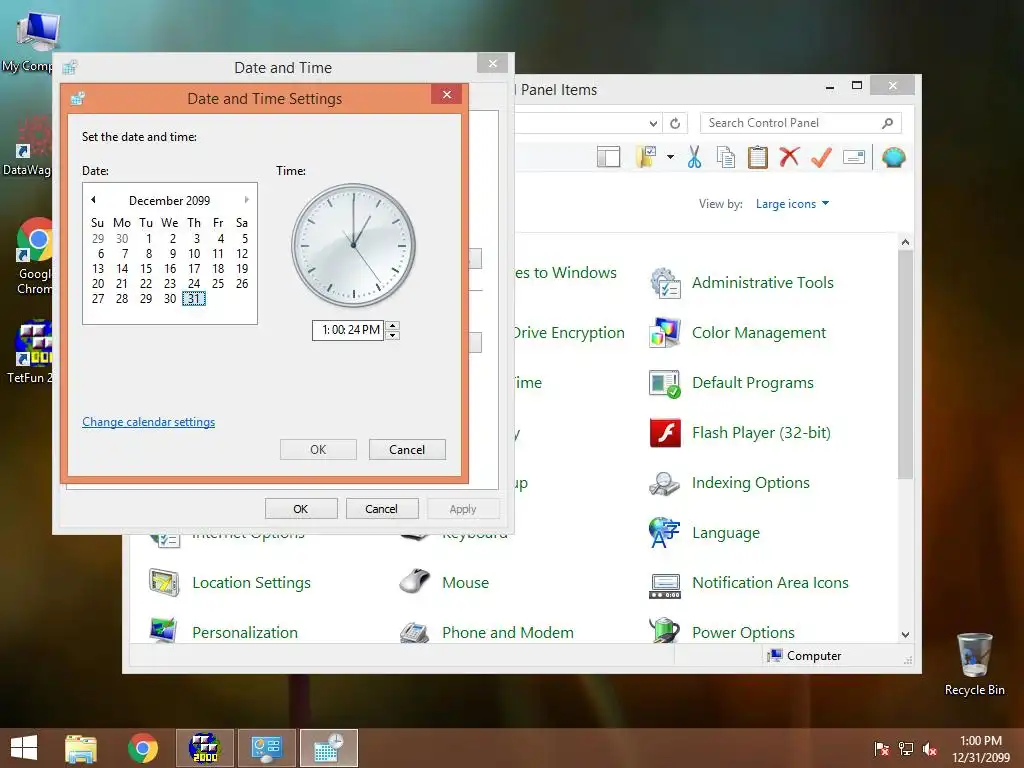Open the Mouse item

tap(444, 583)
